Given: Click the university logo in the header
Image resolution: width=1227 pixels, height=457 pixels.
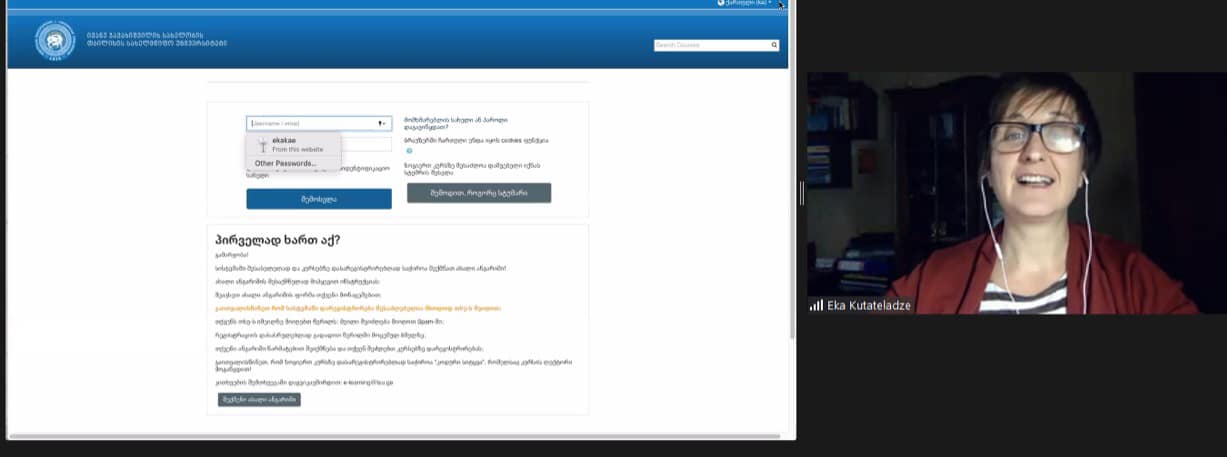Looking at the screenshot, I should click(x=55, y=41).
